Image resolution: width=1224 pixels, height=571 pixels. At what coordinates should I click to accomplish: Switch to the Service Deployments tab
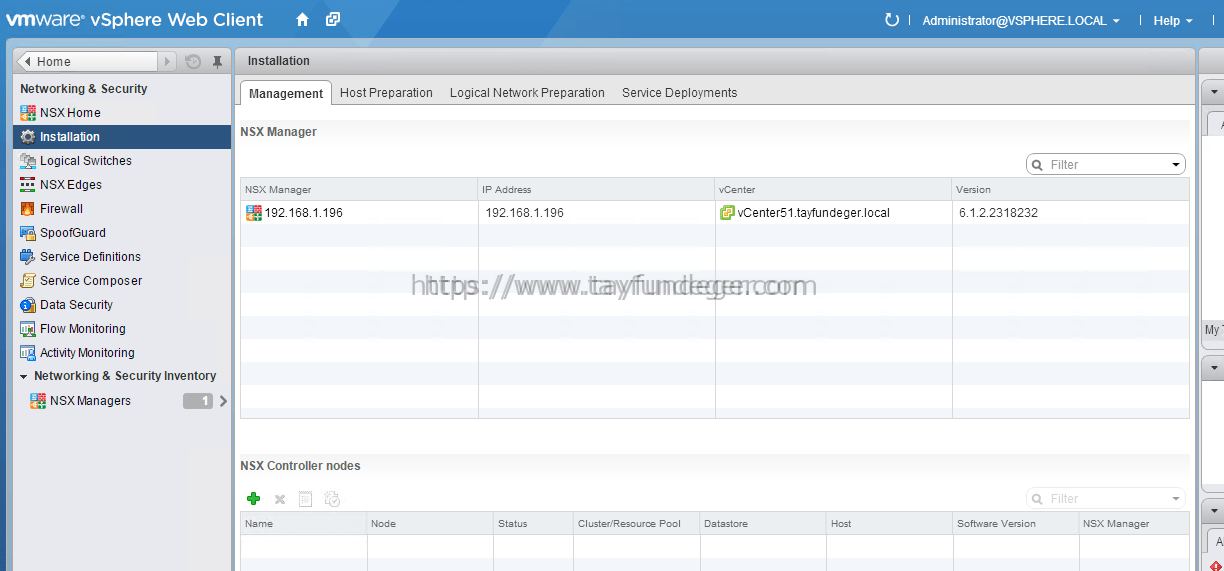coord(680,93)
